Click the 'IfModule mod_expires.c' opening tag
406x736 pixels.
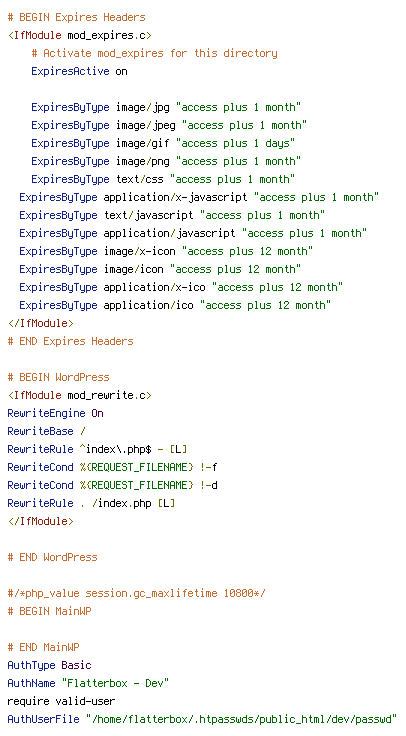point(80,35)
